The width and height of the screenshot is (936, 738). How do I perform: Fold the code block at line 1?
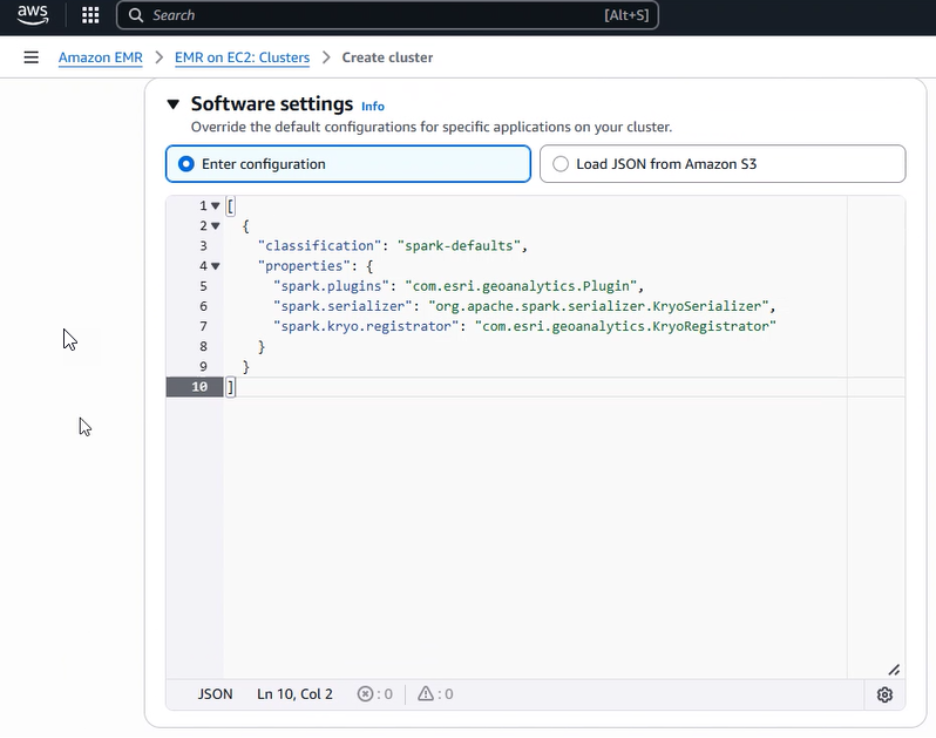tap(215, 206)
